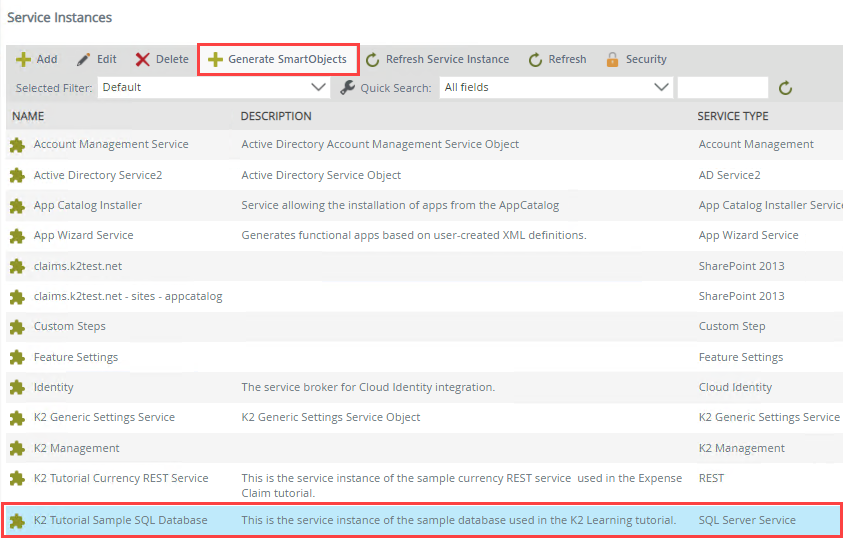Screen dimensions: 845x540
Task: Click SQL Server Service type cell
Action: point(747,520)
